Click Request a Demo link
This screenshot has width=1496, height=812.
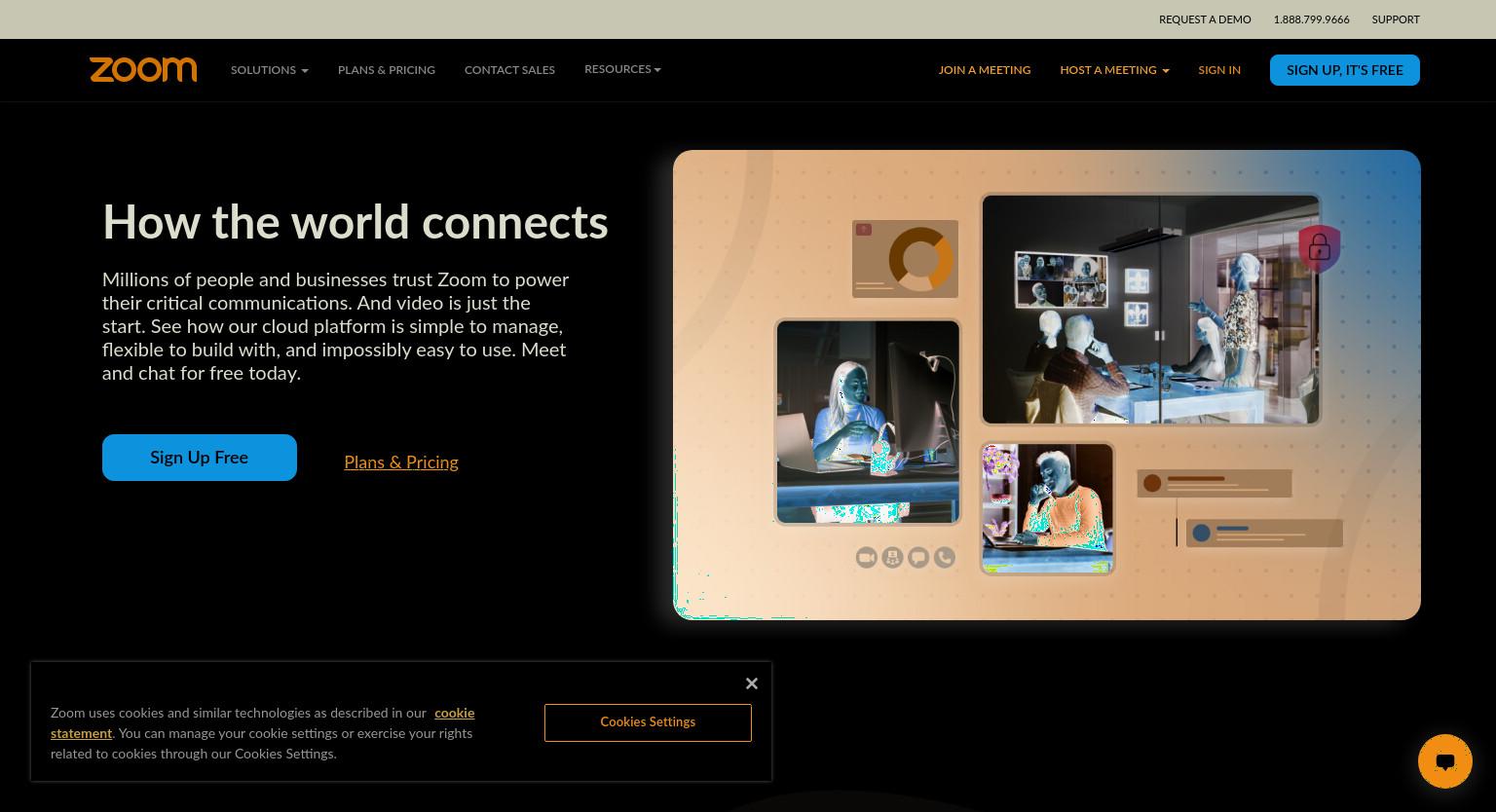tap(1205, 19)
